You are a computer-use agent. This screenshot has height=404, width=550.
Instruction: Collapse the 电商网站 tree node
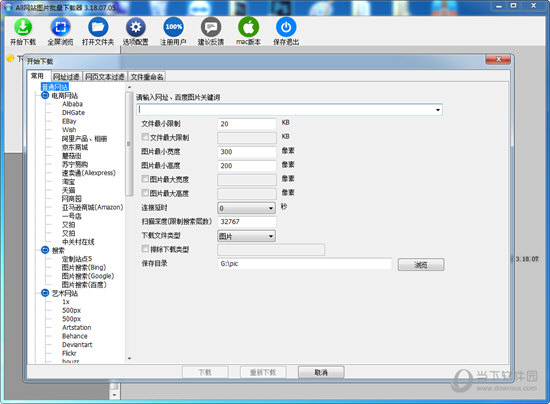45,95
